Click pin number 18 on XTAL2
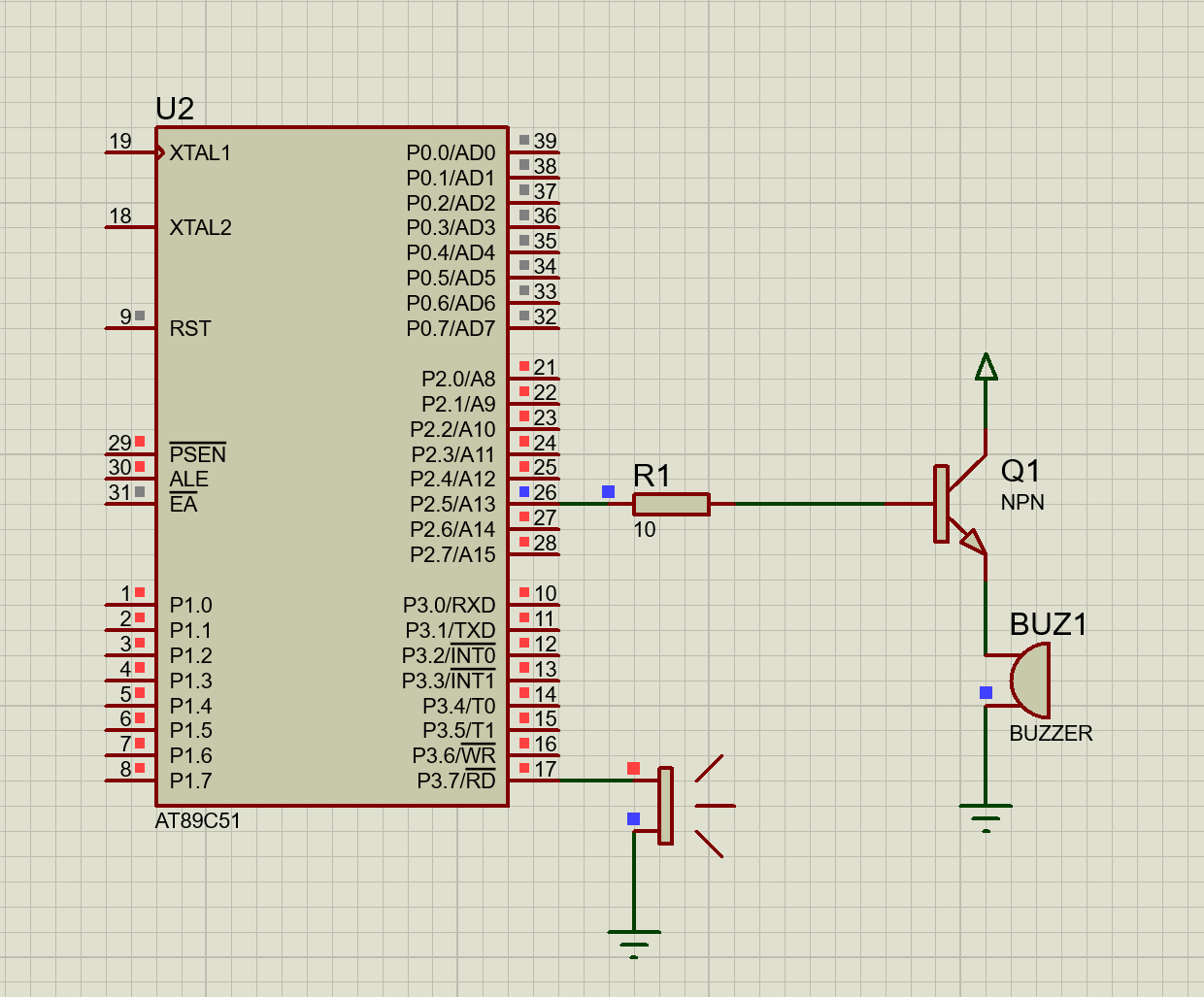Viewport: 1204px width, 997px height. (x=120, y=216)
